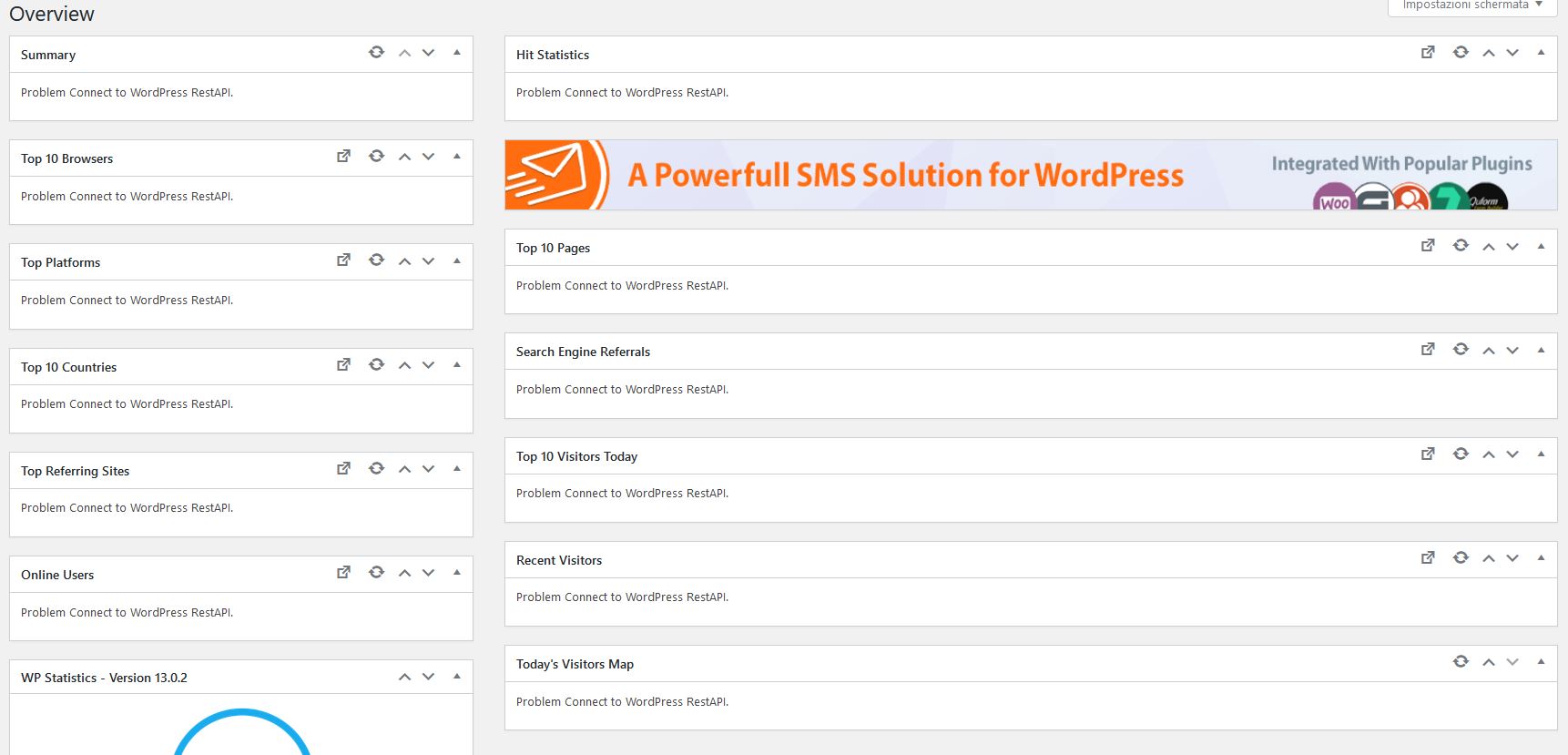Move Top 10 Visitors Today widget up

(x=1489, y=455)
